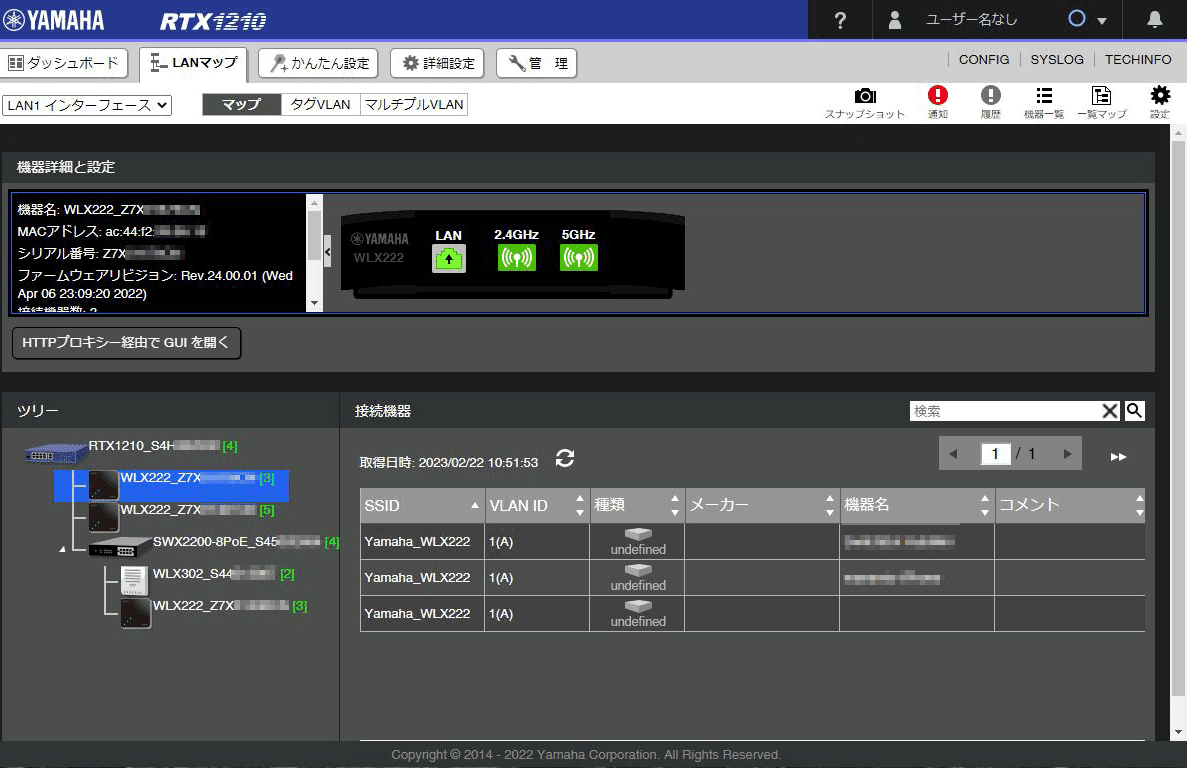1187x768 pixels.
Task: Take a snapshot of the LAN map
Action: [x=864, y=100]
